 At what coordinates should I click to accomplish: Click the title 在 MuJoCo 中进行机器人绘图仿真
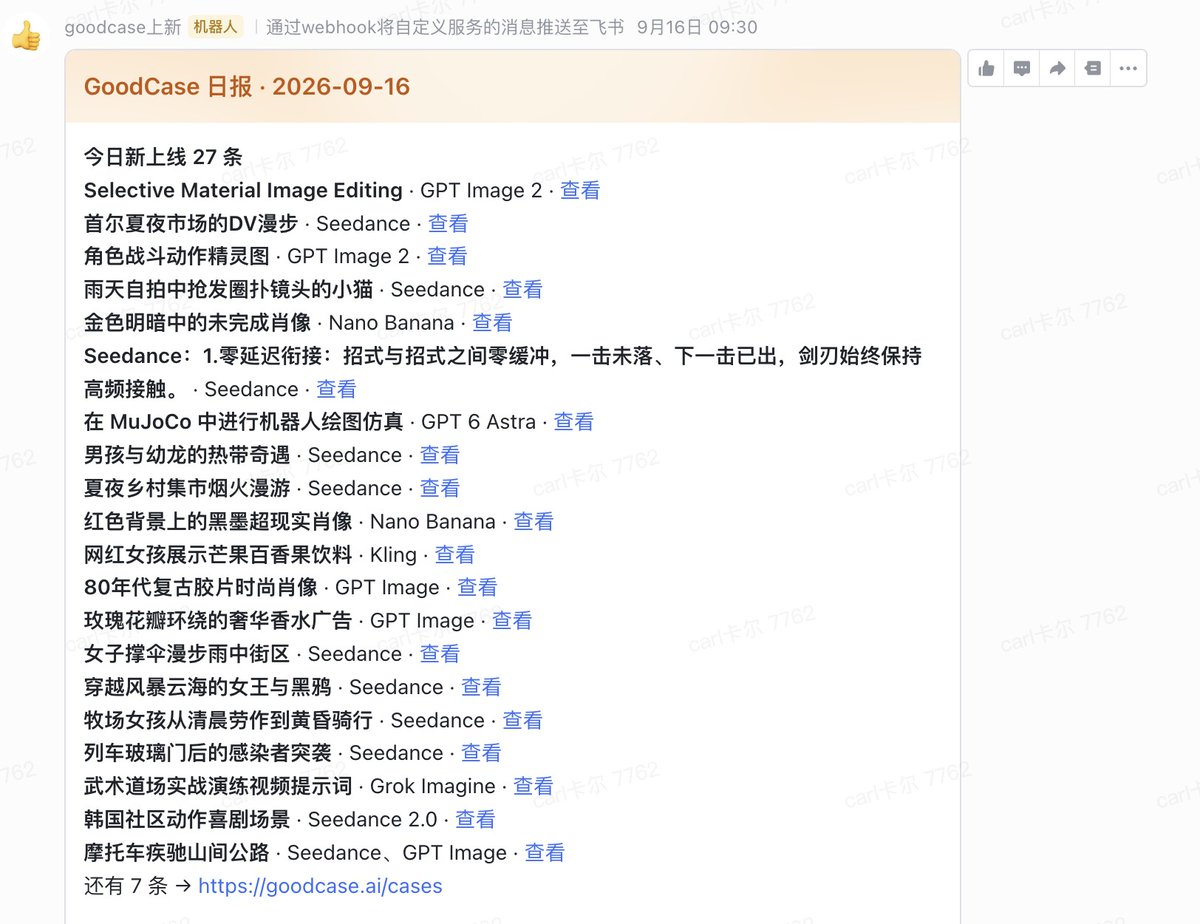click(x=244, y=422)
